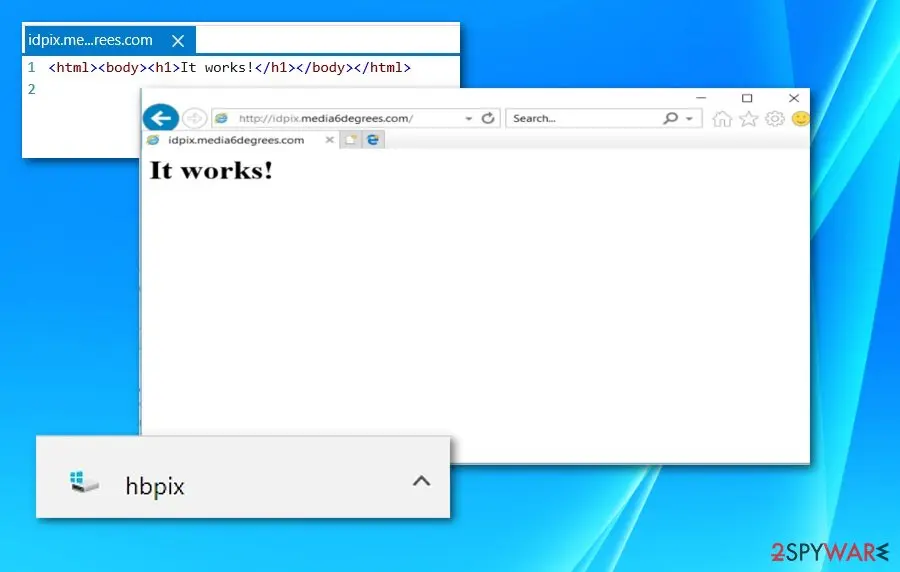Expand the address bar autocomplete dropdown
Viewport: 900px width, 572px height.
click(468, 118)
